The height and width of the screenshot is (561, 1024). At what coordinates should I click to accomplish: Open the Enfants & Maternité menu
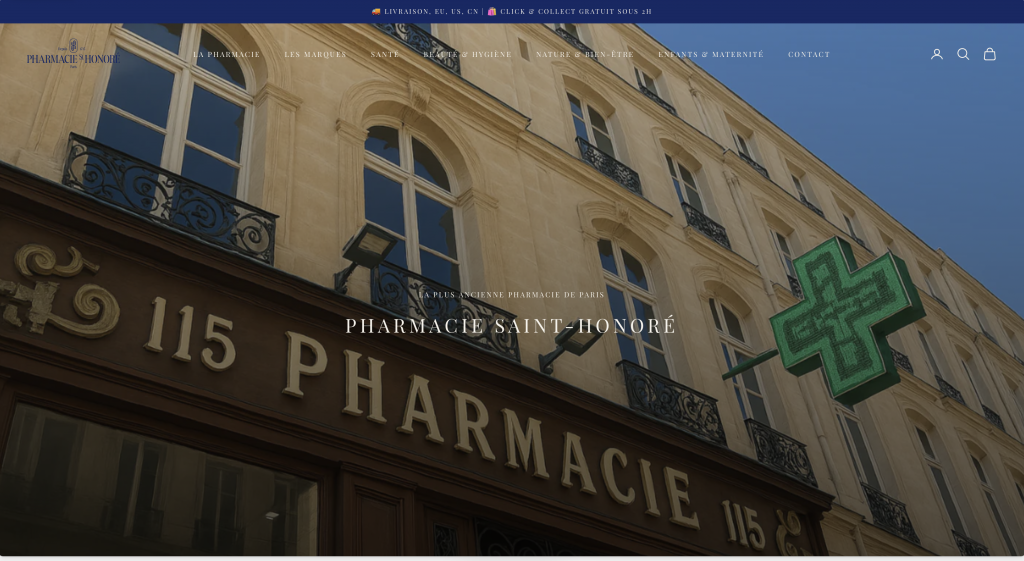(711, 54)
